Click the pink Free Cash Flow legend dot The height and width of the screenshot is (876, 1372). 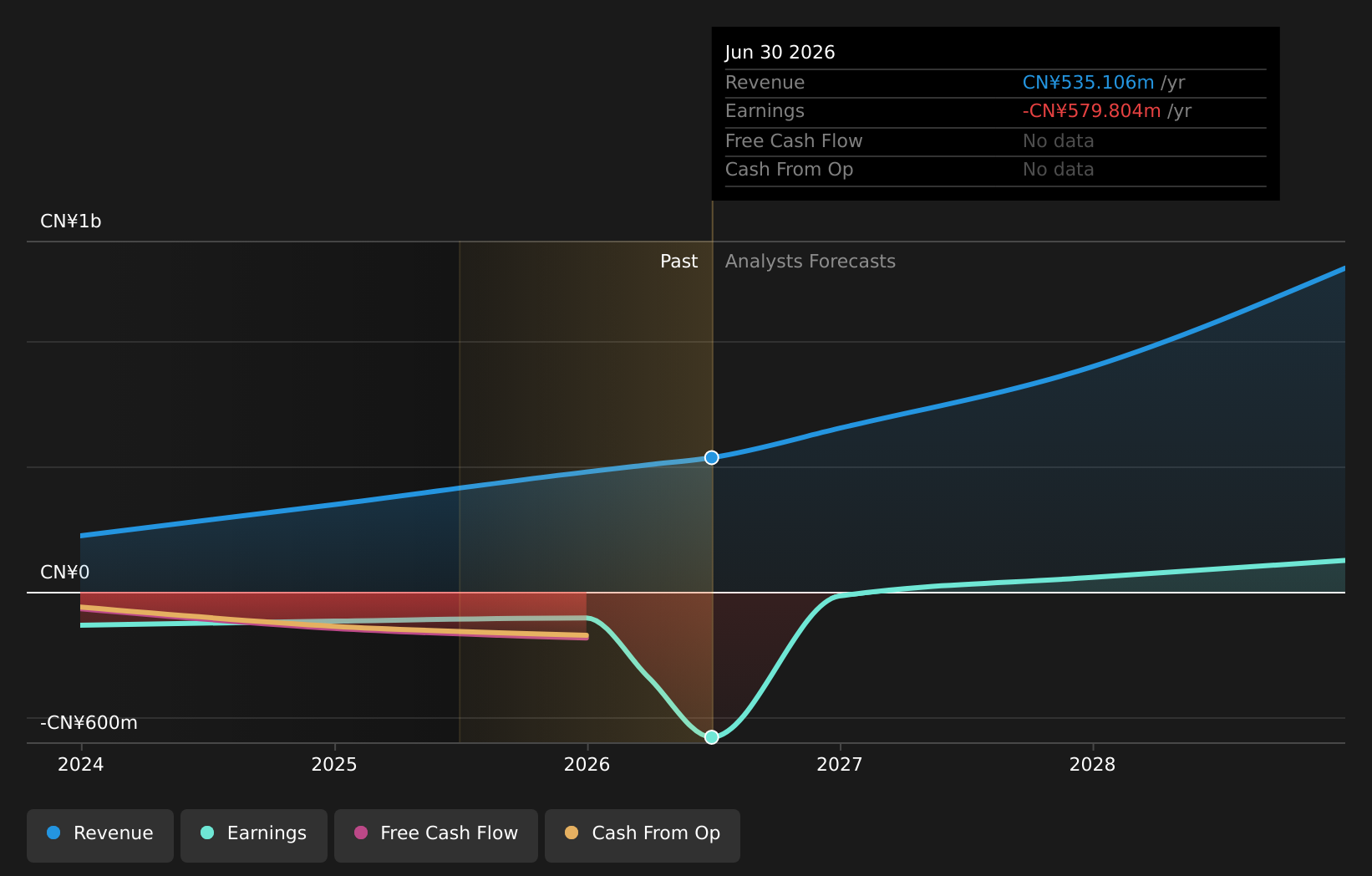tap(361, 833)
